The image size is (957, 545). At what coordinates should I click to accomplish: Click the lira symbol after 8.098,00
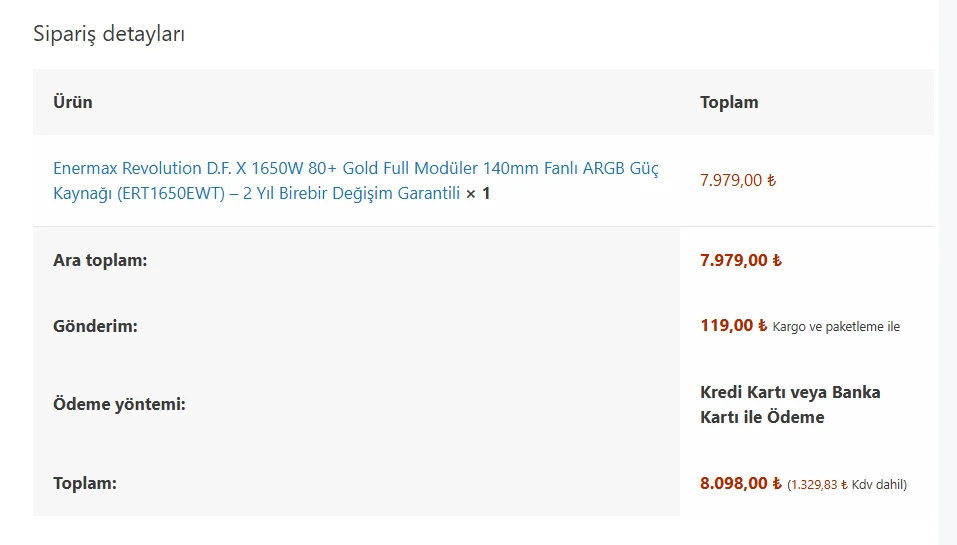pos(777,483)
